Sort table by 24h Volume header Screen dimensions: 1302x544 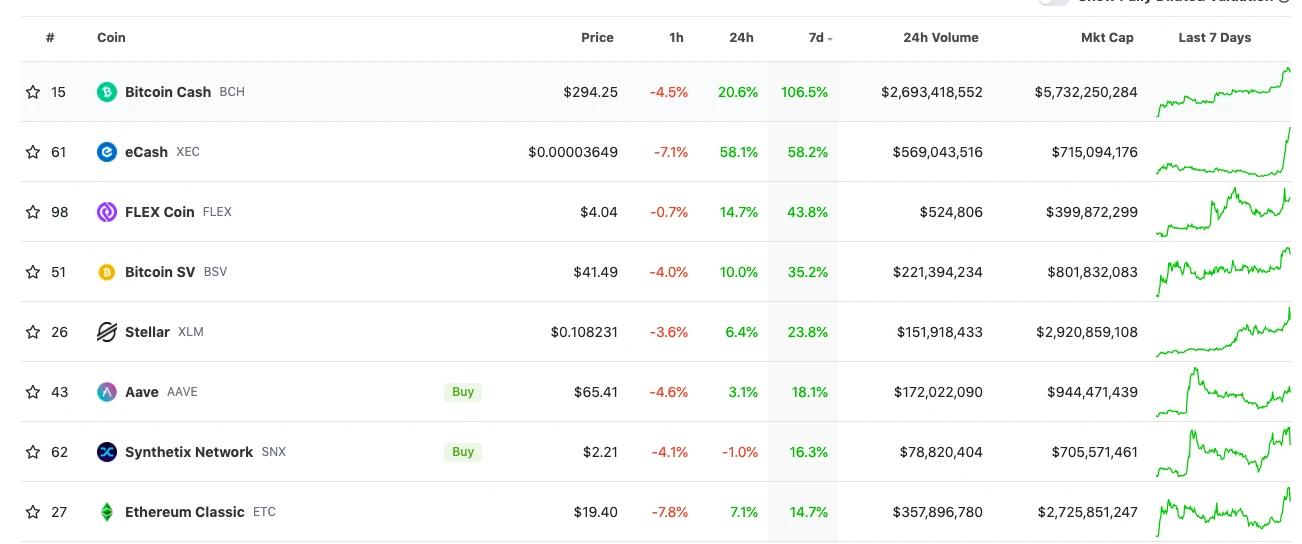pos(940,38)
